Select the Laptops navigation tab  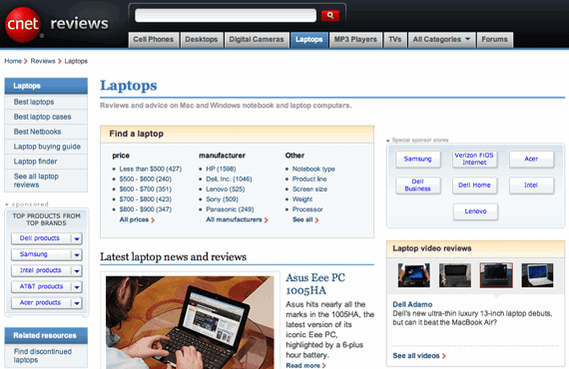pos(309,40)
